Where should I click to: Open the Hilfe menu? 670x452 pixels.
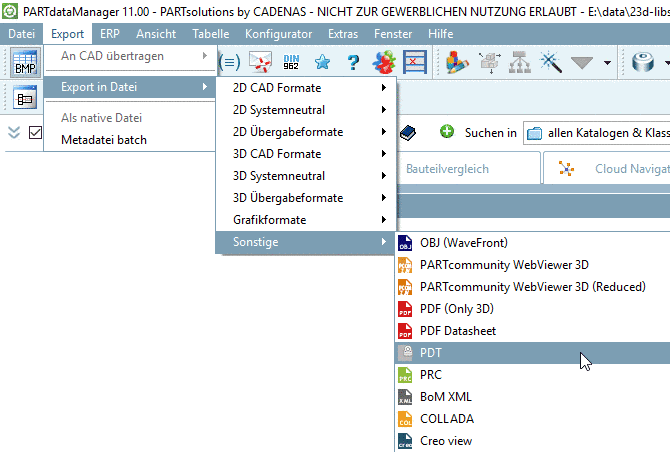(x=441, y=34)
